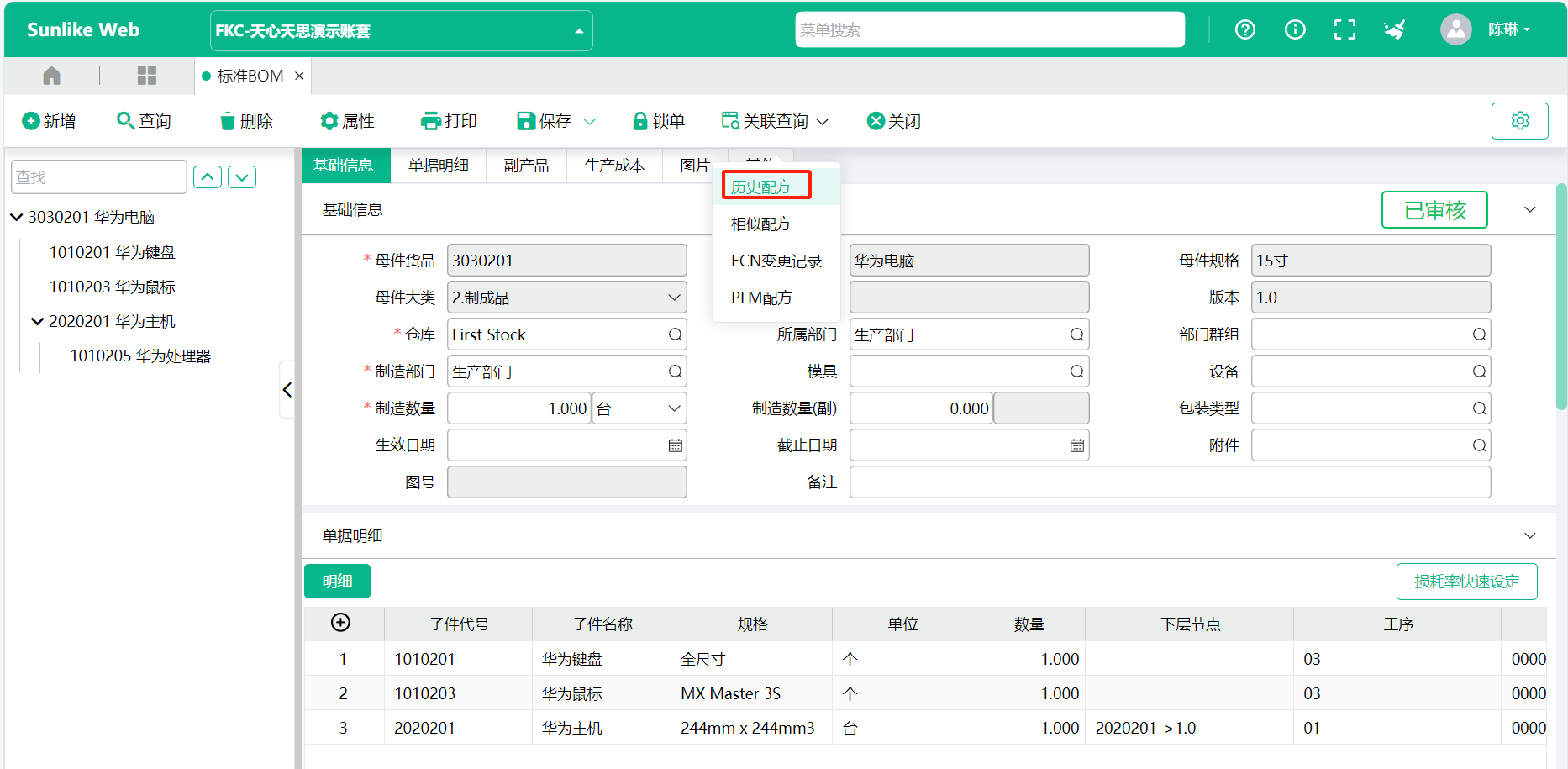Screen dimensions: 1568x769
Task: Open the 母件大类 dropdown
Action: [x=567, y=298]
